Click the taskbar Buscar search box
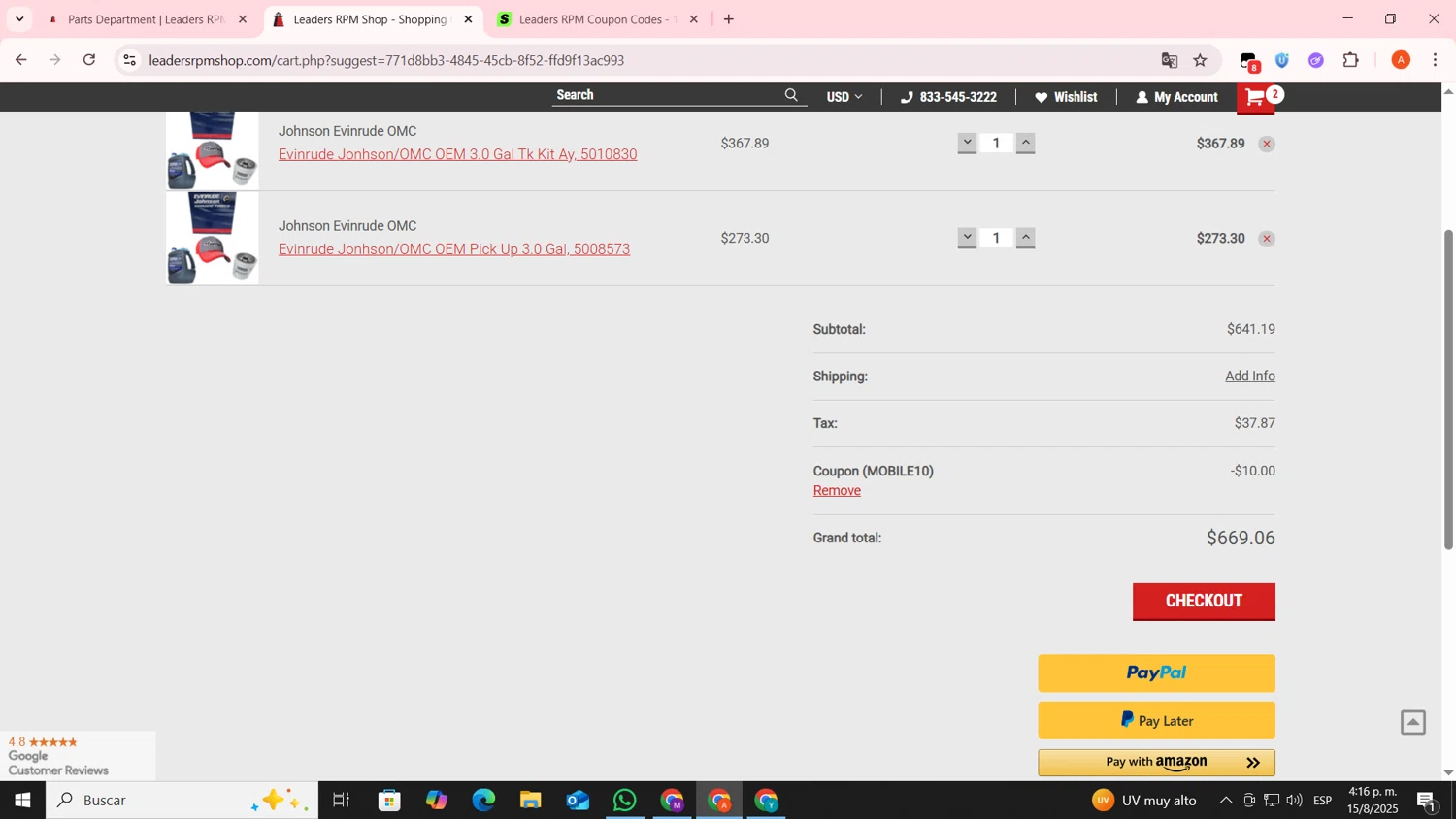The height and width of the screenshot is (819, 1456). coord(182,801)
